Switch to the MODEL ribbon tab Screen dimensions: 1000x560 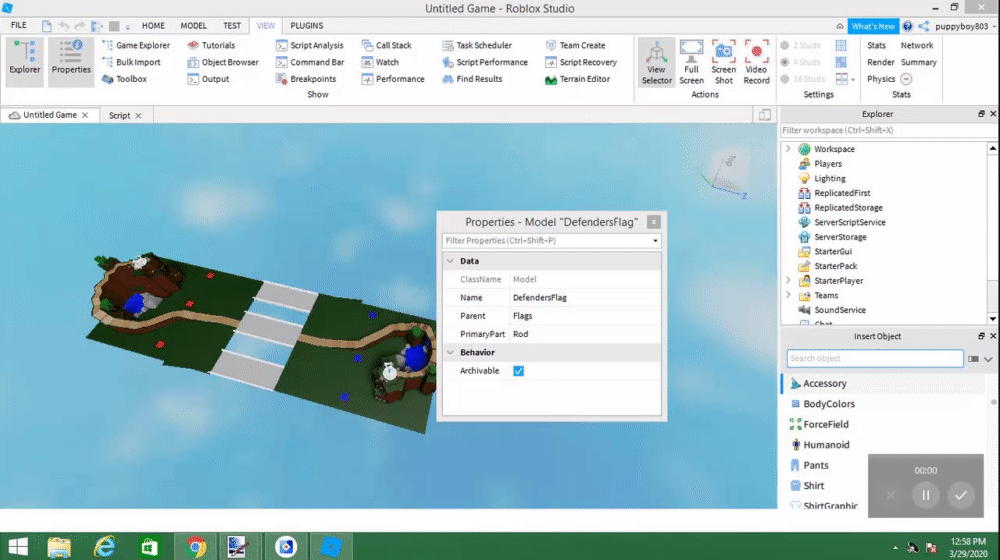pos(193,26)
